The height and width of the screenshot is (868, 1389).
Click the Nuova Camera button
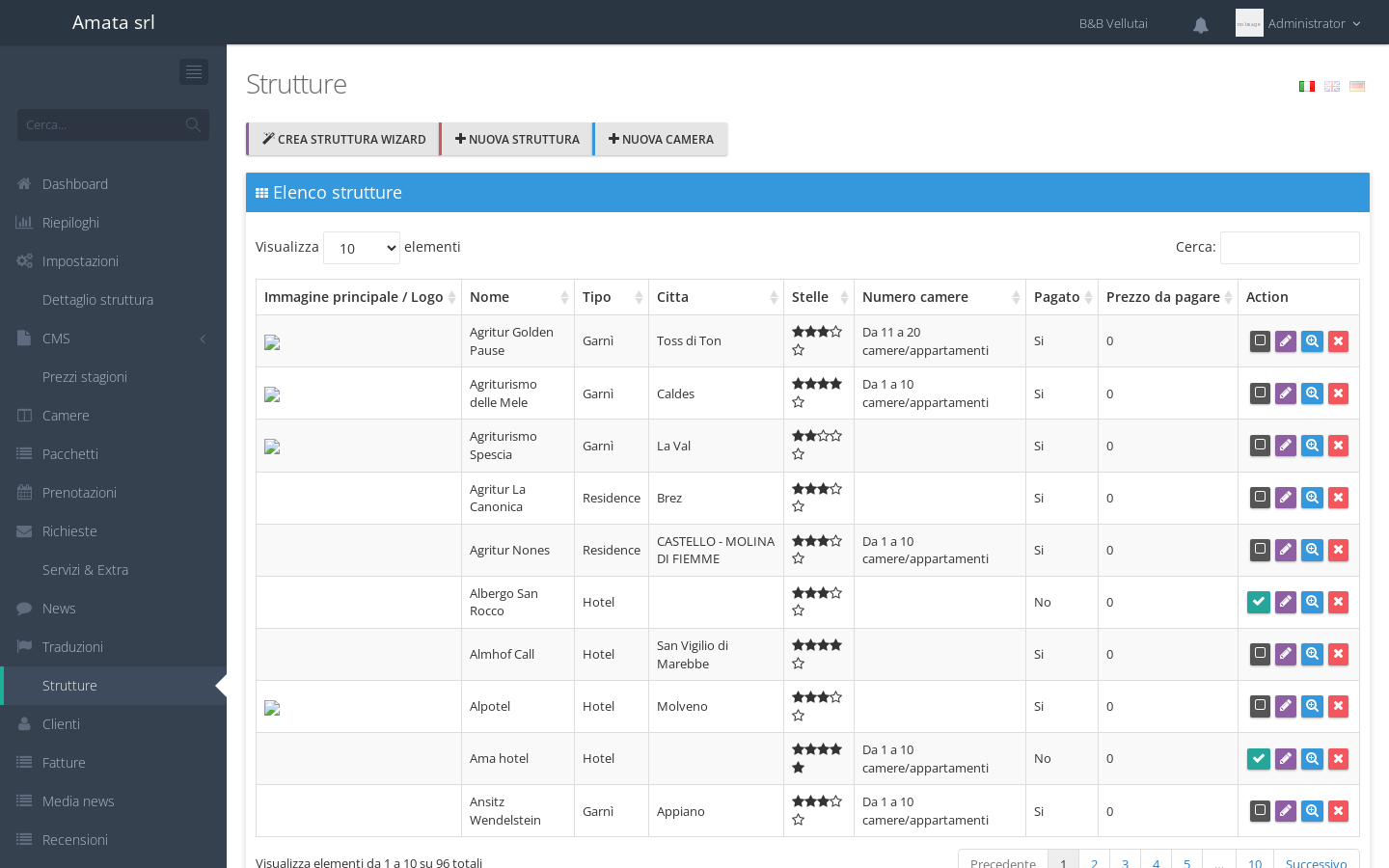click(661, 139)
